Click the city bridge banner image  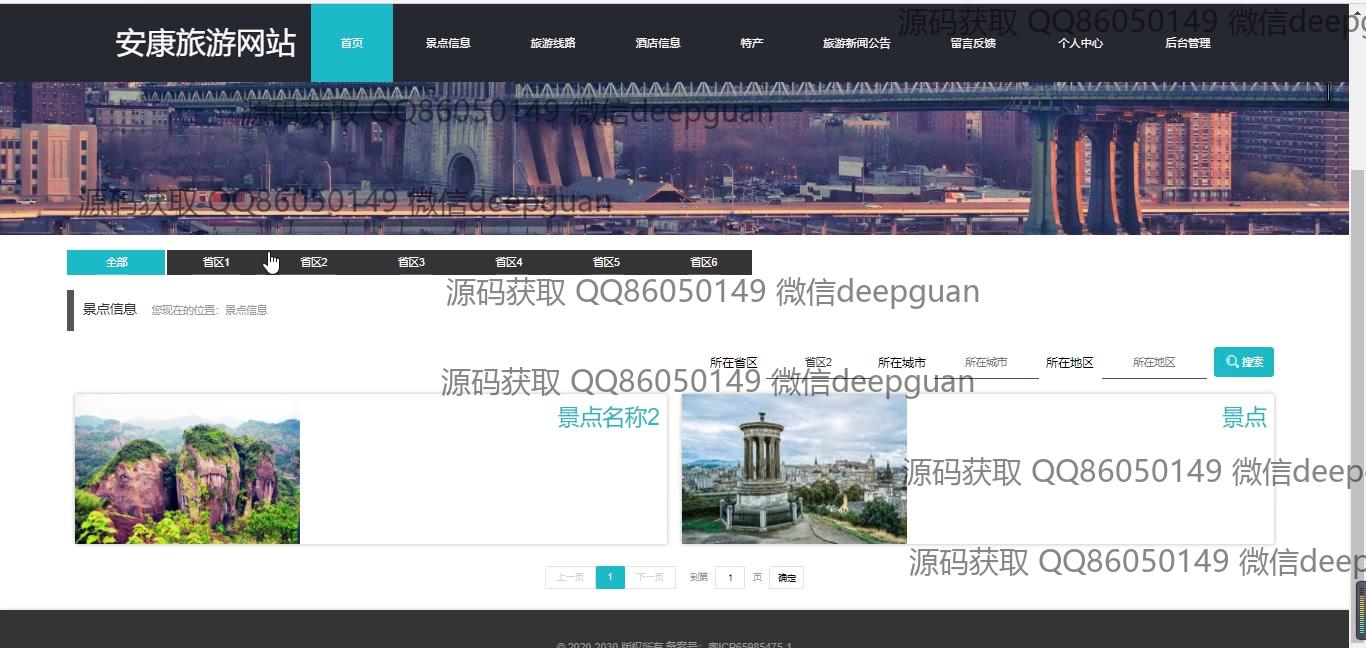point(674,158)
